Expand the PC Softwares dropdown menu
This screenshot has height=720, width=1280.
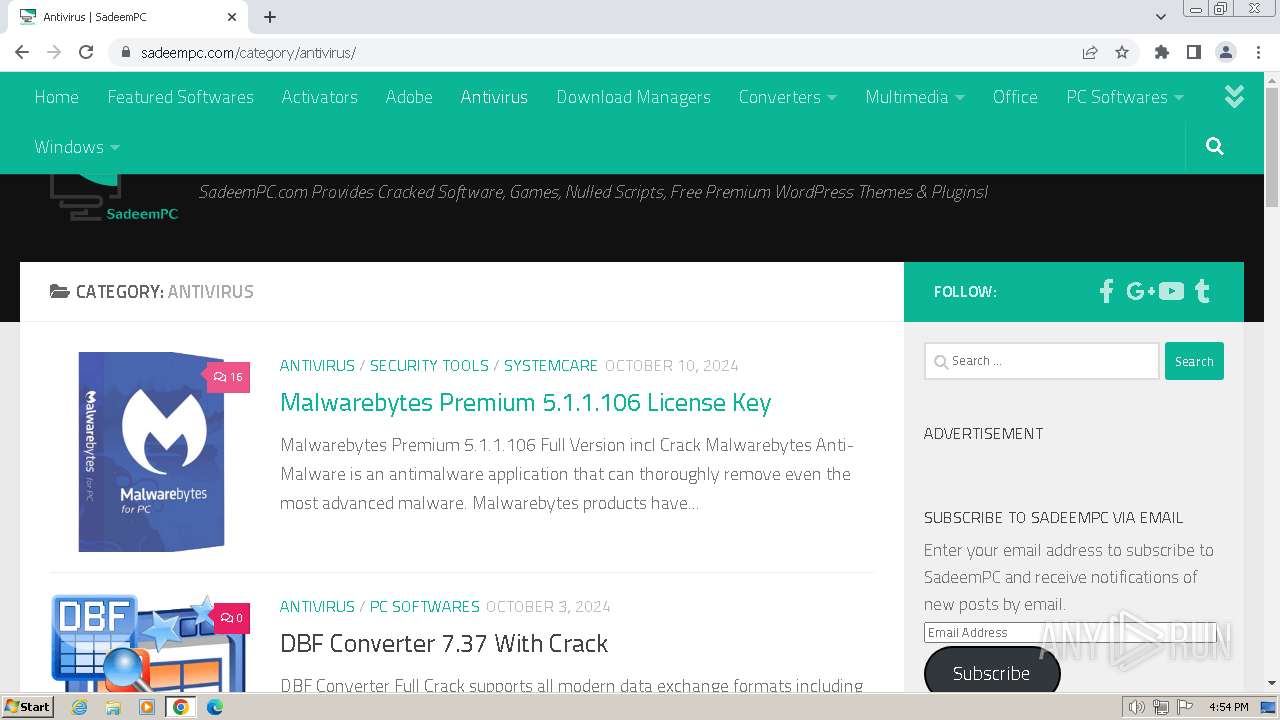coord(1124,97)
